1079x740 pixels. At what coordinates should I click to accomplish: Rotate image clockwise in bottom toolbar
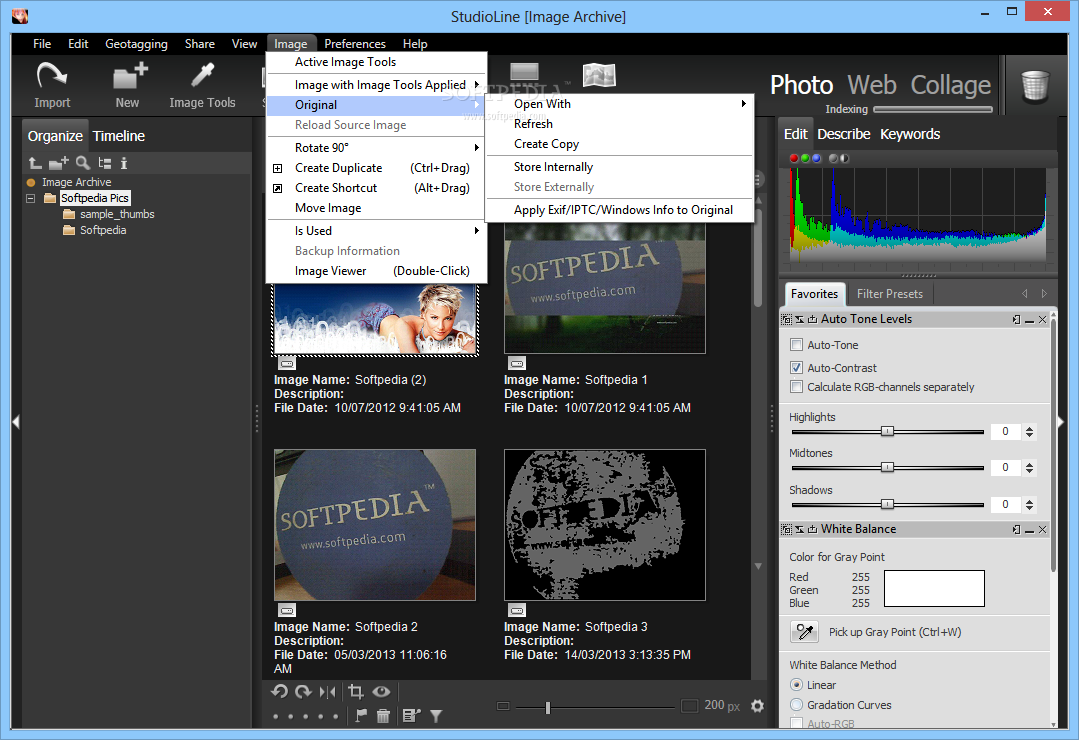pyautogui.click(x=303, y=691)
